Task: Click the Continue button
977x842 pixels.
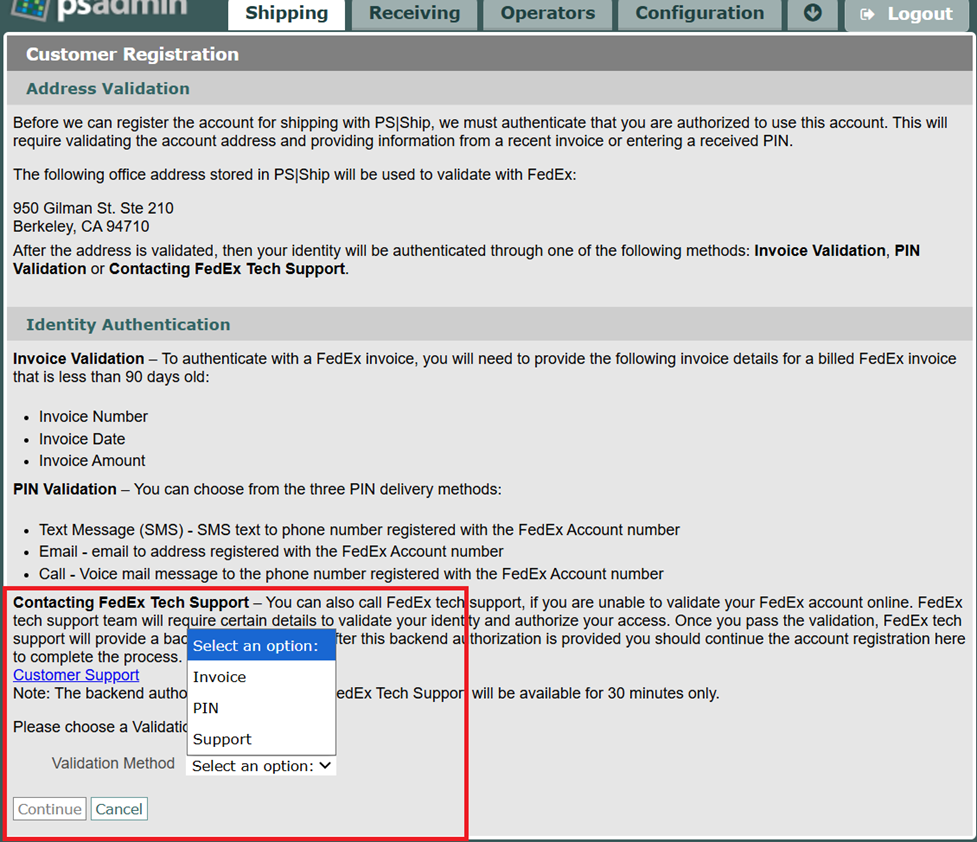Action: click(50, 809)
